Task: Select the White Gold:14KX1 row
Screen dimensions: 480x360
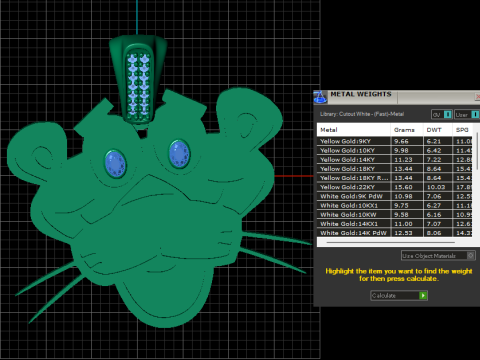Action: (x=395, y=224)
